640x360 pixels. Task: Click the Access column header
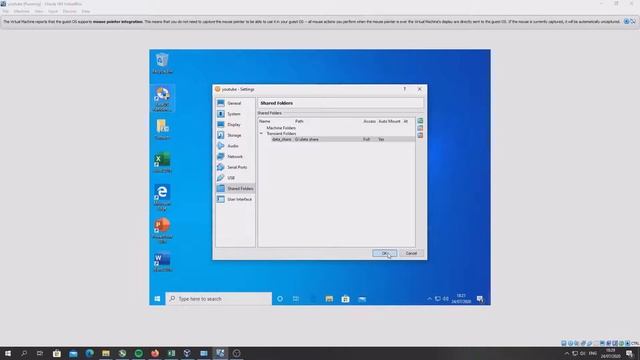369,121
